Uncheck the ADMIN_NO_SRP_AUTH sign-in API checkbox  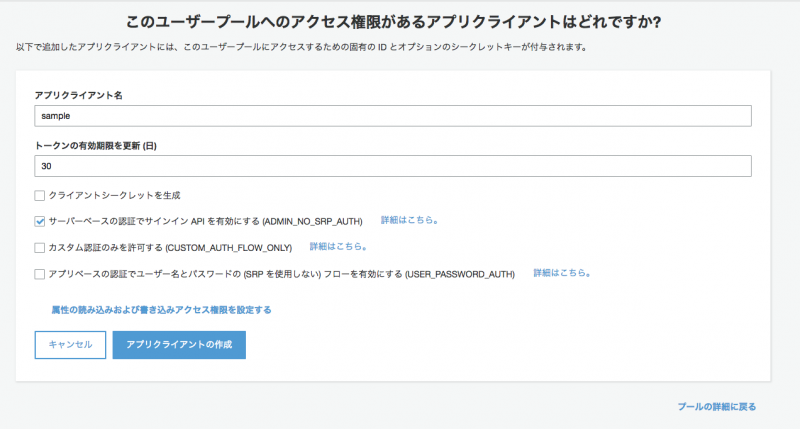point(40,221)
